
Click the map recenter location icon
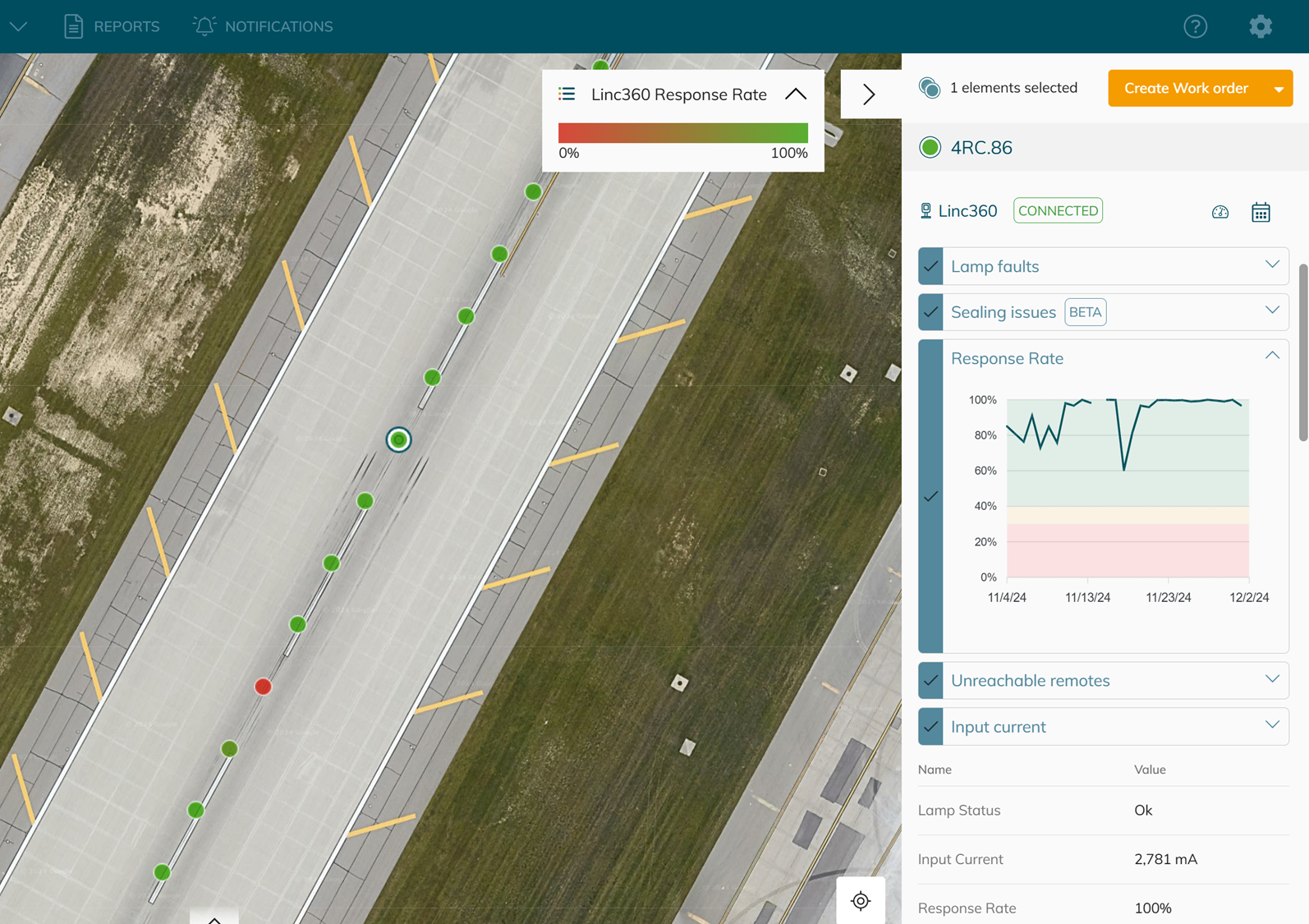tap(860, 900)
